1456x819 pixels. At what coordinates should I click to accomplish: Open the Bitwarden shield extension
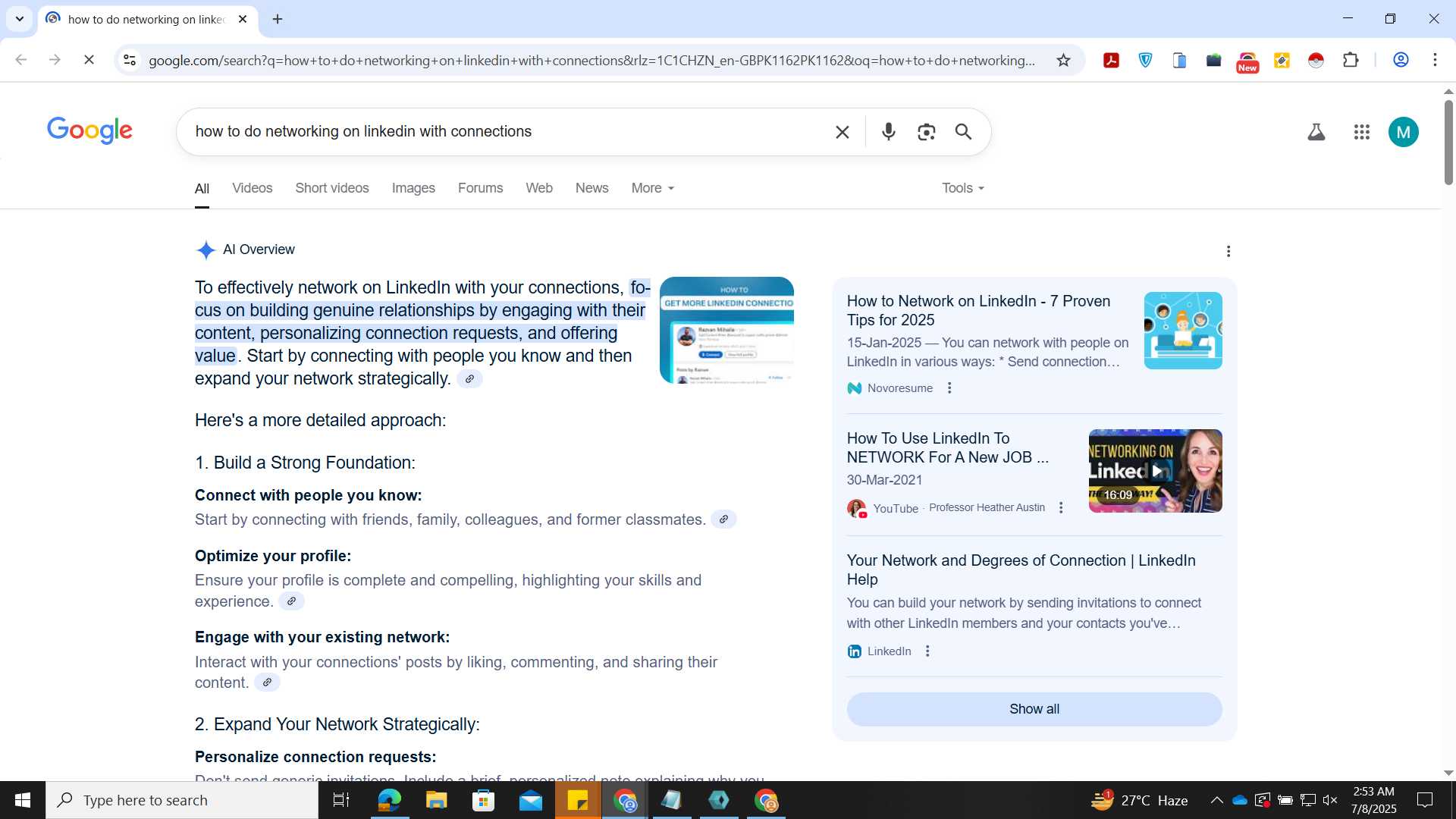point(1145,60)
